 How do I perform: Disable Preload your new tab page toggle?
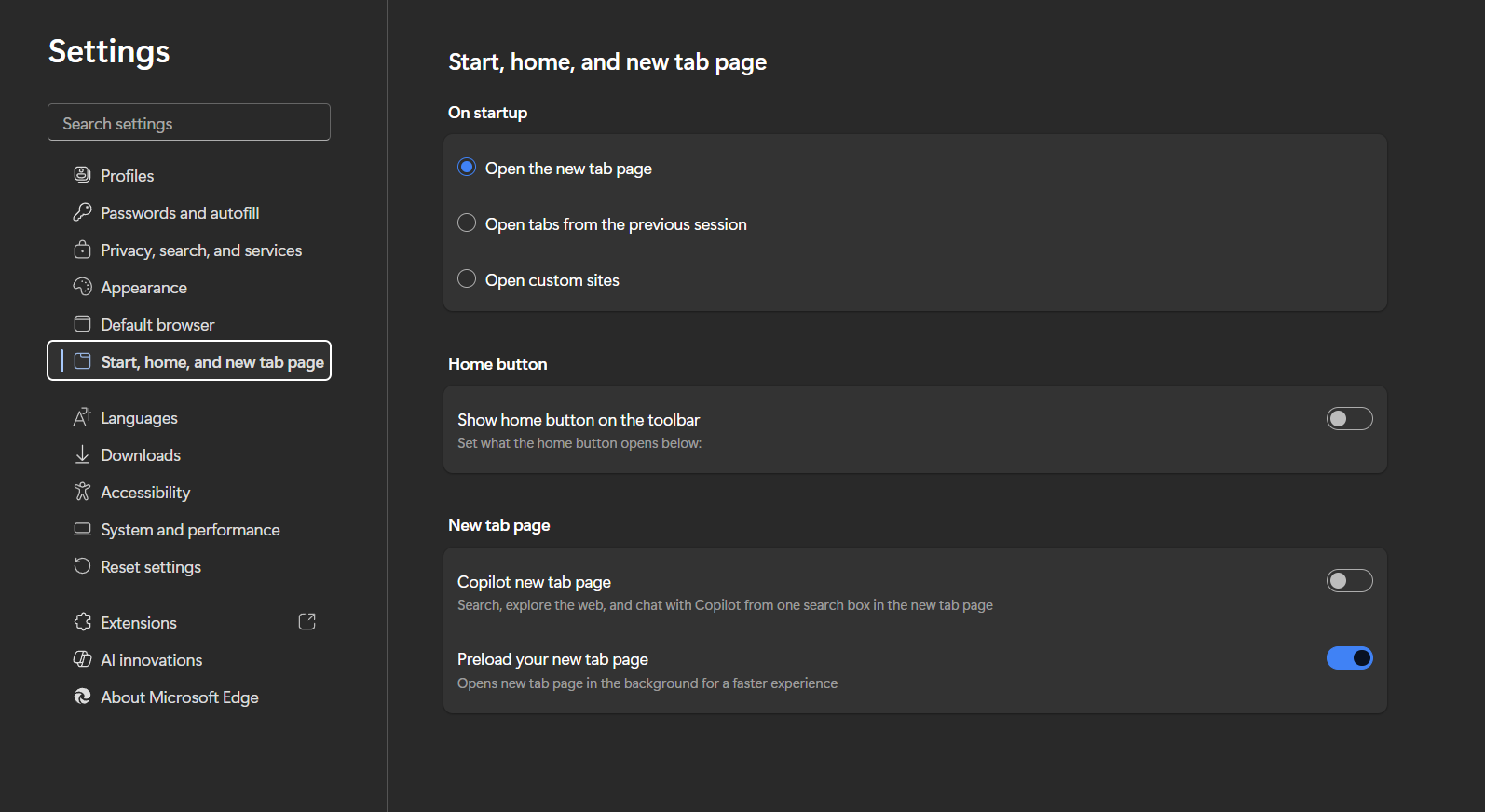click(1349, 658)
